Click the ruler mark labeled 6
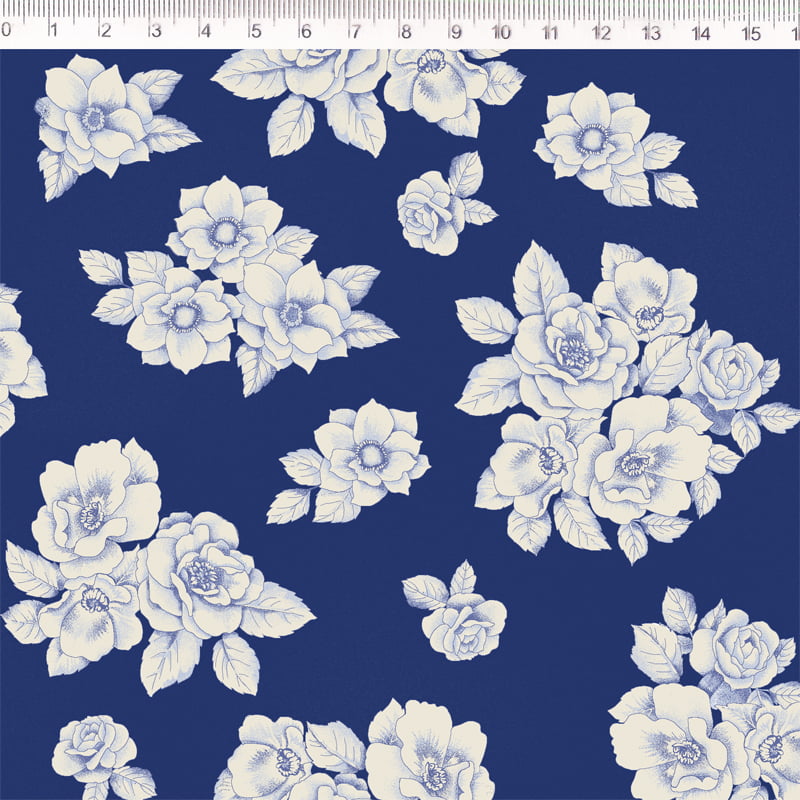This screenshot has height=800, width=800. tap(306, 32)
